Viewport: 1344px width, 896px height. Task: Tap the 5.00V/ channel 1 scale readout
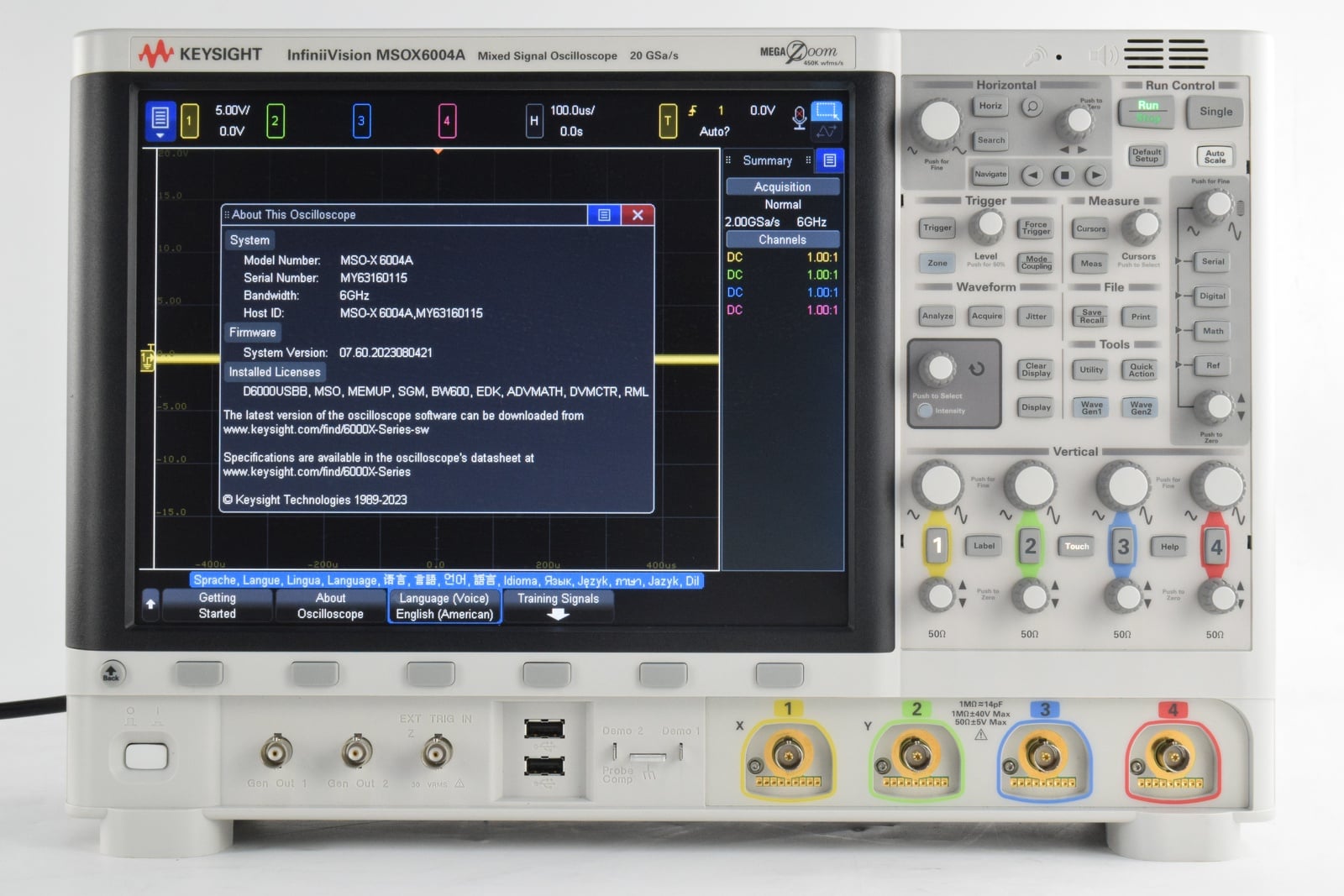click(x=233, y=110)
